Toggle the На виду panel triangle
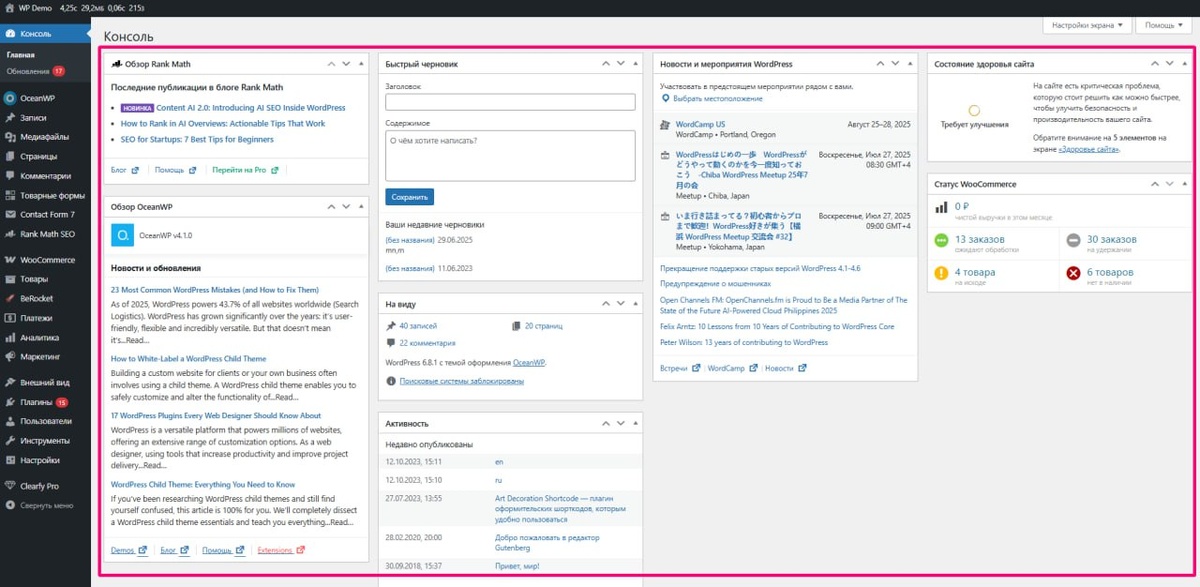The height and width of the screenshot is (587, 1200). [x=635, y=304]
